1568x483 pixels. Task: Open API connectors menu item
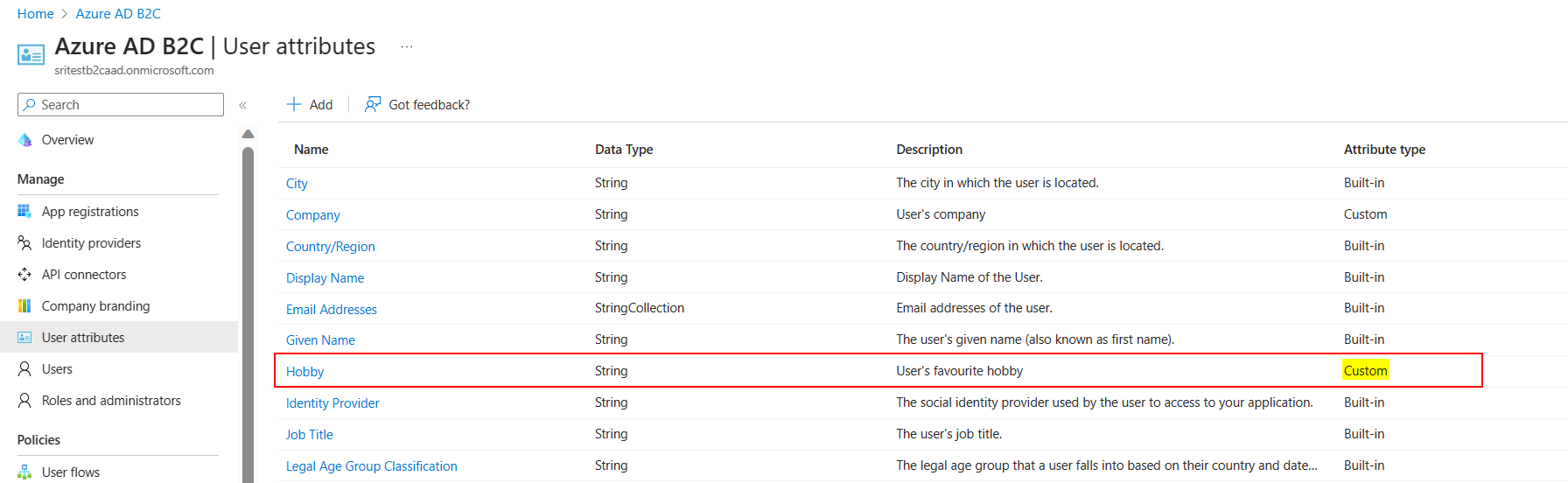click(x=84, y=275)
